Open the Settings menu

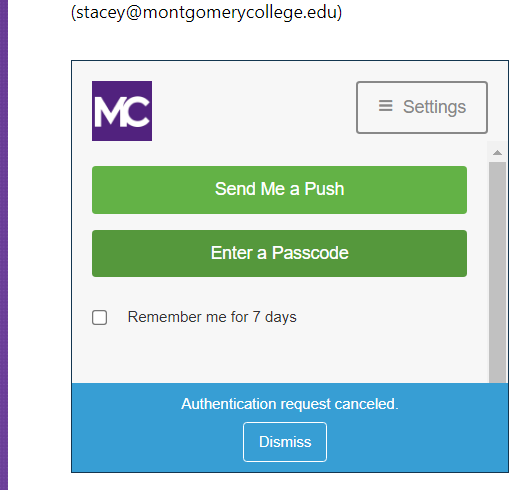click(422, 107)
